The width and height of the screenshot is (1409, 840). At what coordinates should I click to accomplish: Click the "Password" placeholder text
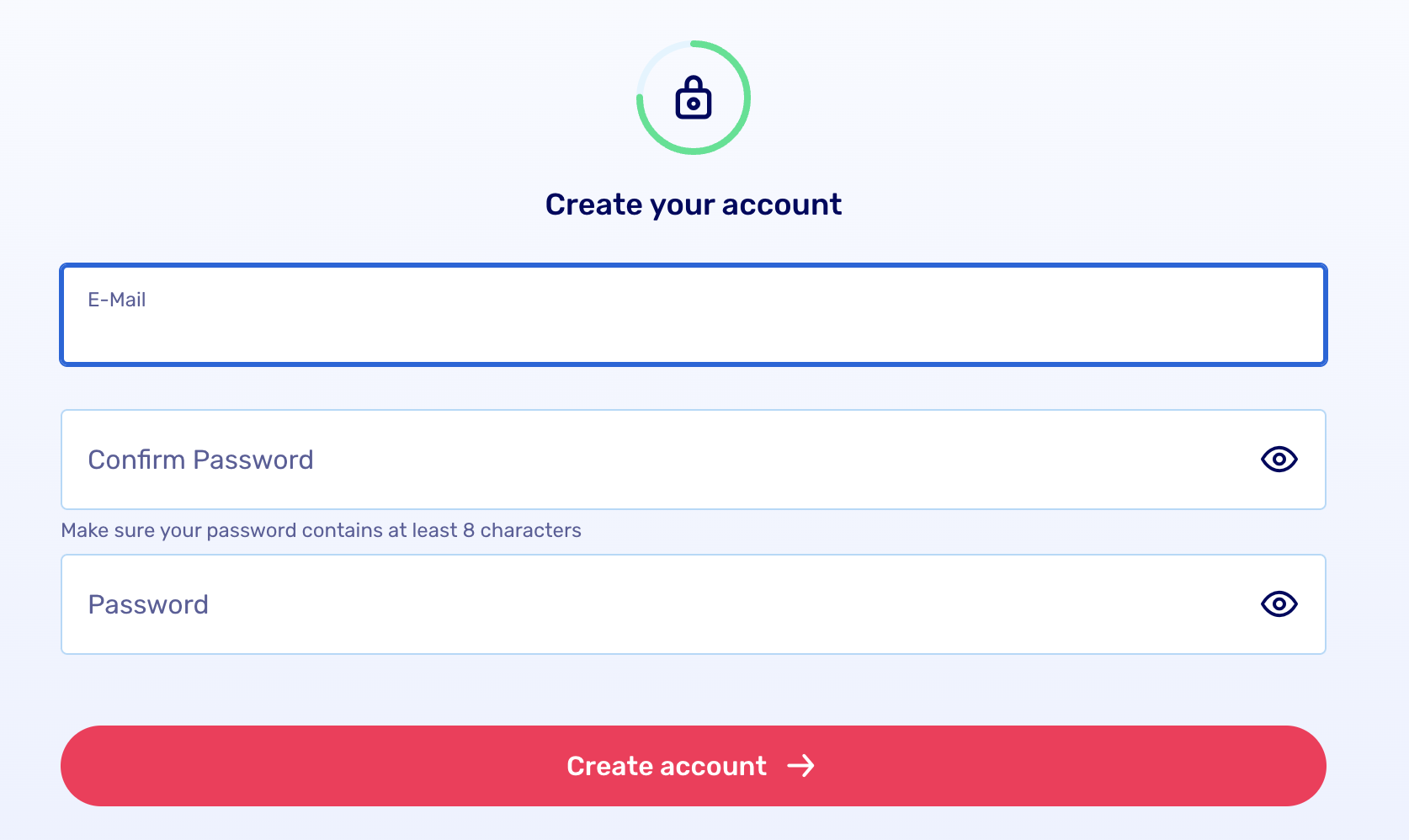(148, 604)
